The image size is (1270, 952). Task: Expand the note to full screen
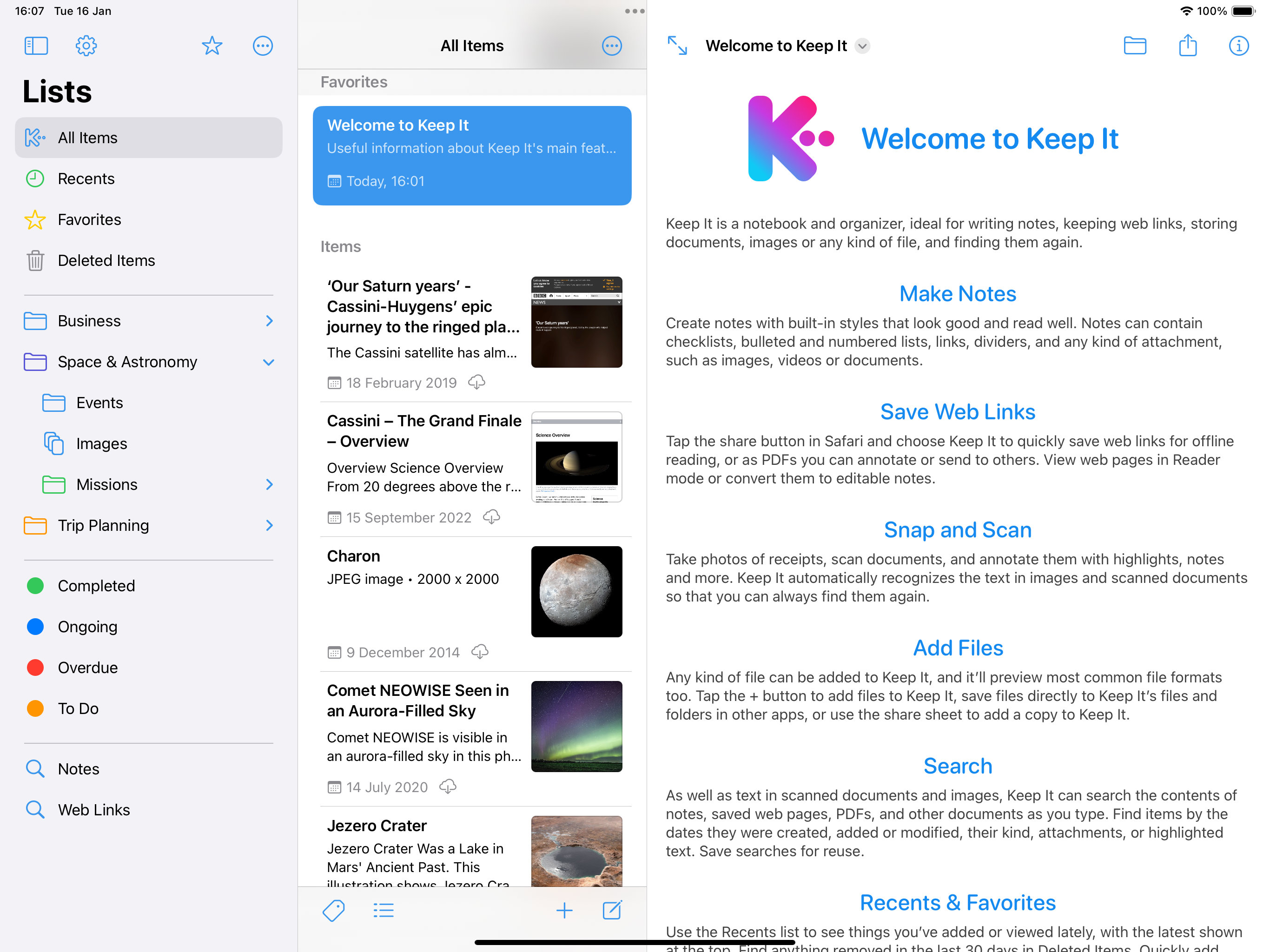(677, 46)
